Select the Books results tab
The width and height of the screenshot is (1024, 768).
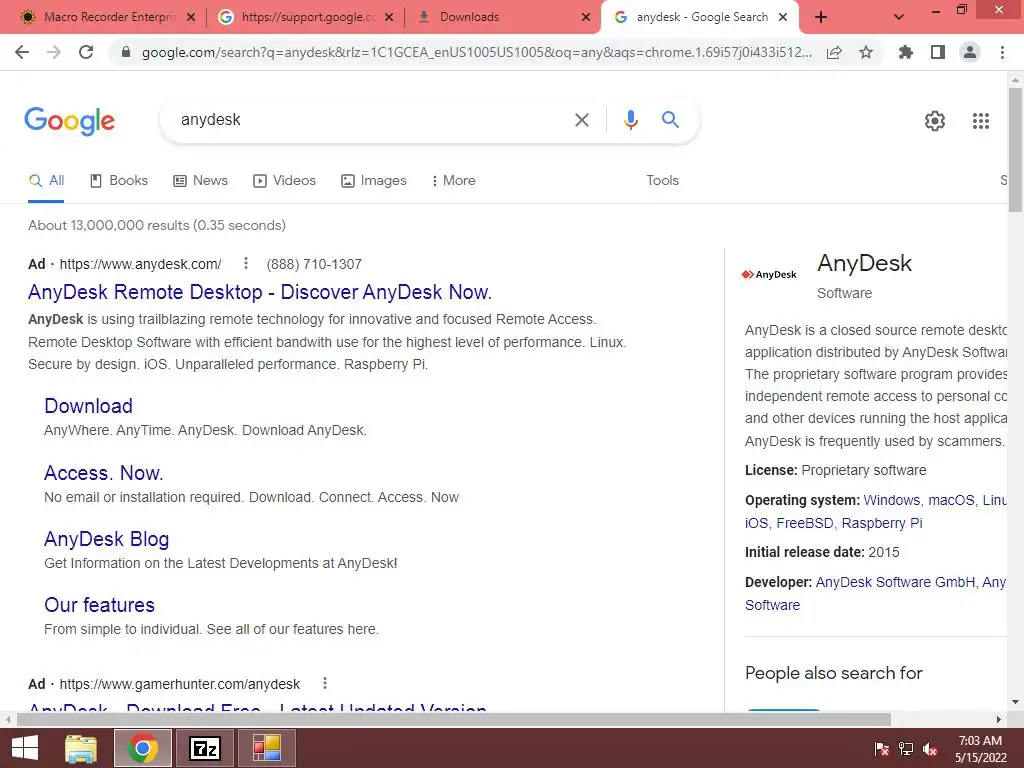click(119, 181)
